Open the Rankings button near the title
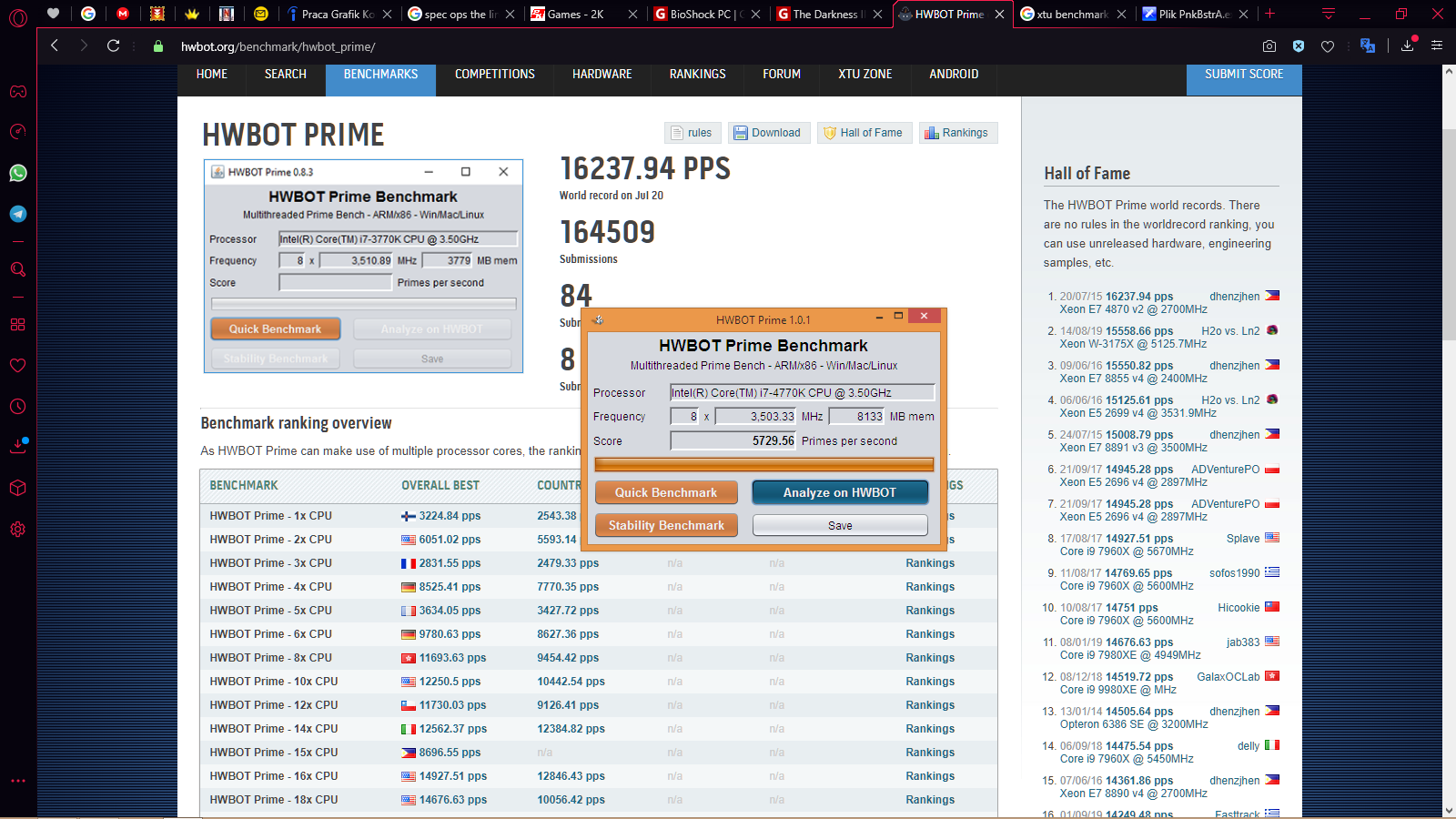Image resolution: width=1456 pixels, height=819 pixels. click(958, 133)
